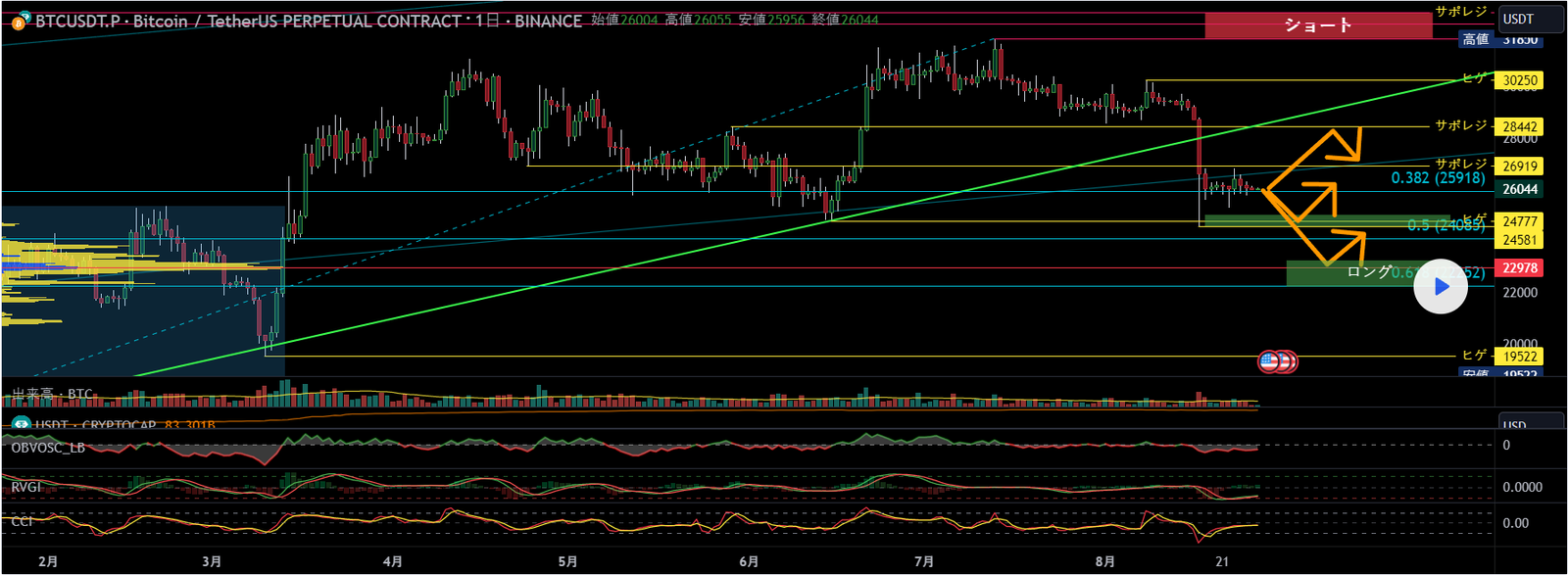Select the red ショート zone box

coord(1318,25)
